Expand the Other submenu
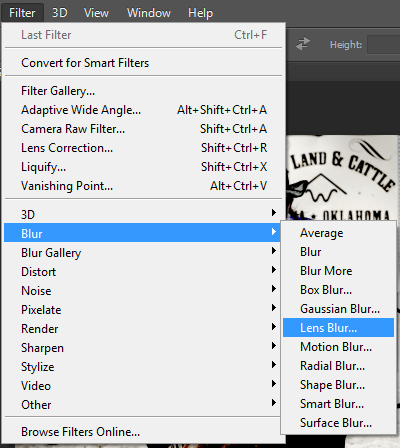Viewport: 400px width, 448px height. click(x=143, y=405)
